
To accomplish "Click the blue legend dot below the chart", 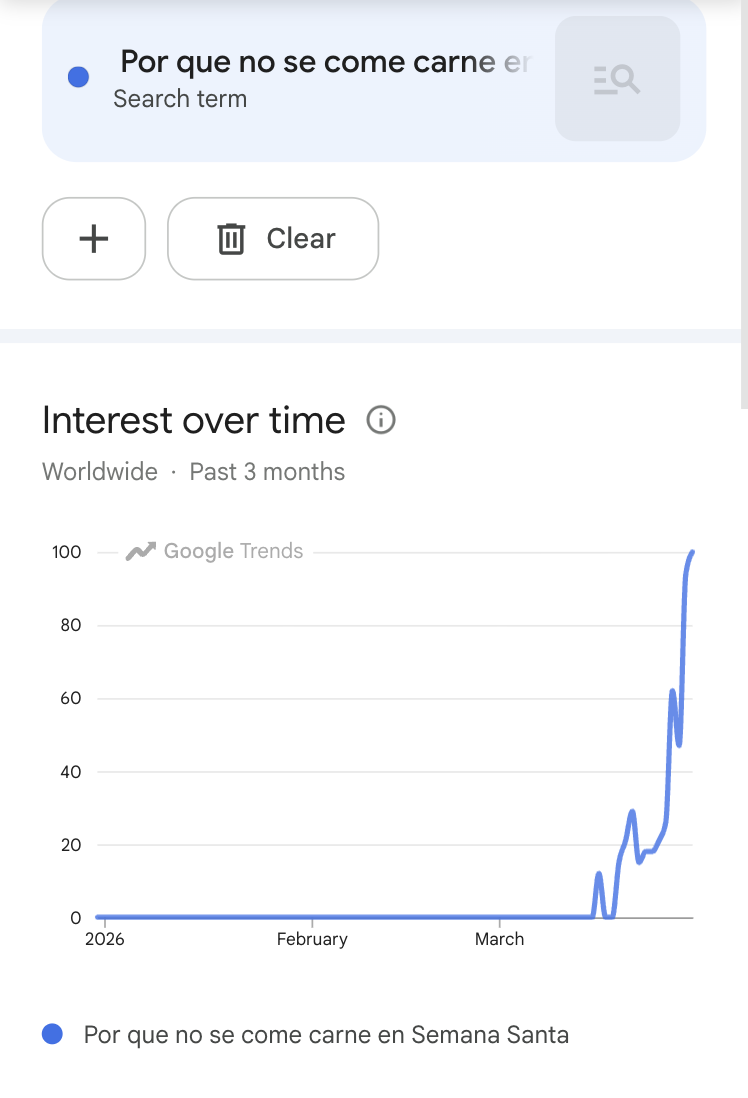I will point(53,1034).
